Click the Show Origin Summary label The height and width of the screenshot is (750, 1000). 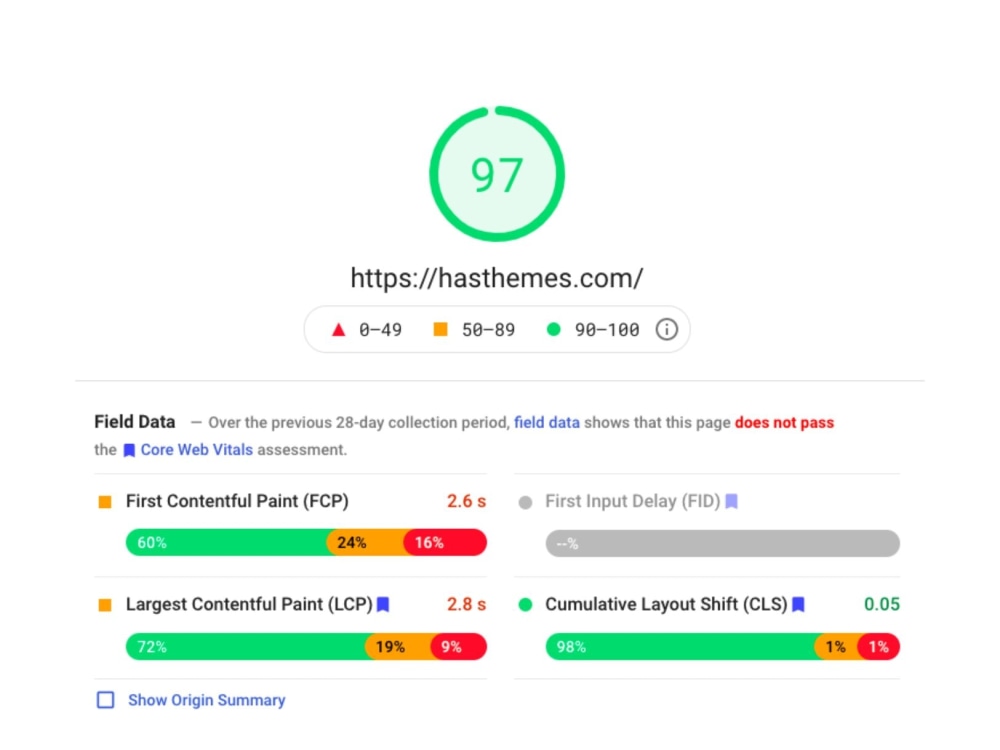click(x=207, y=700)
